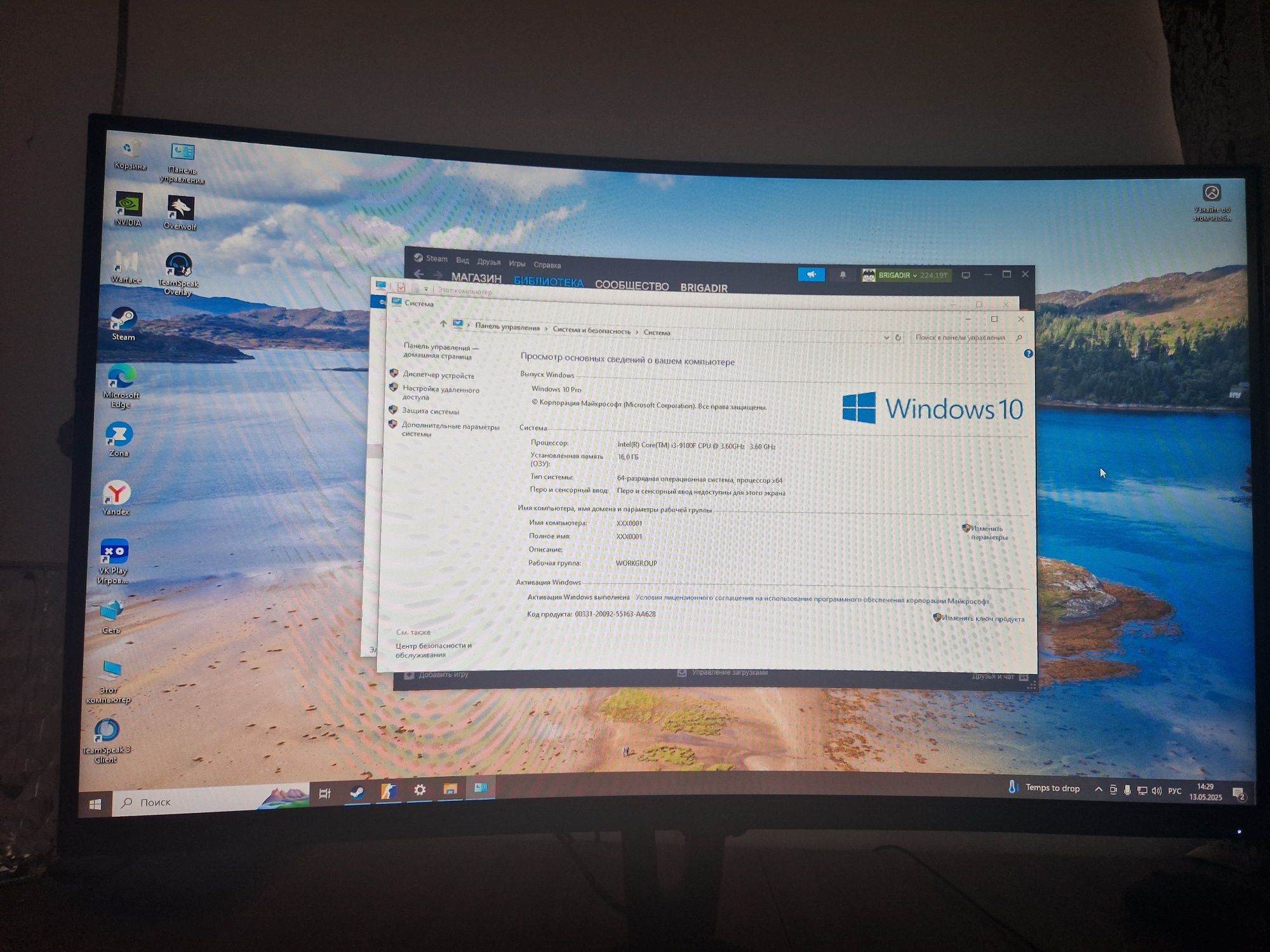
Task: Click the microphone icon in system tray
Action: [x=1127, y=790]
